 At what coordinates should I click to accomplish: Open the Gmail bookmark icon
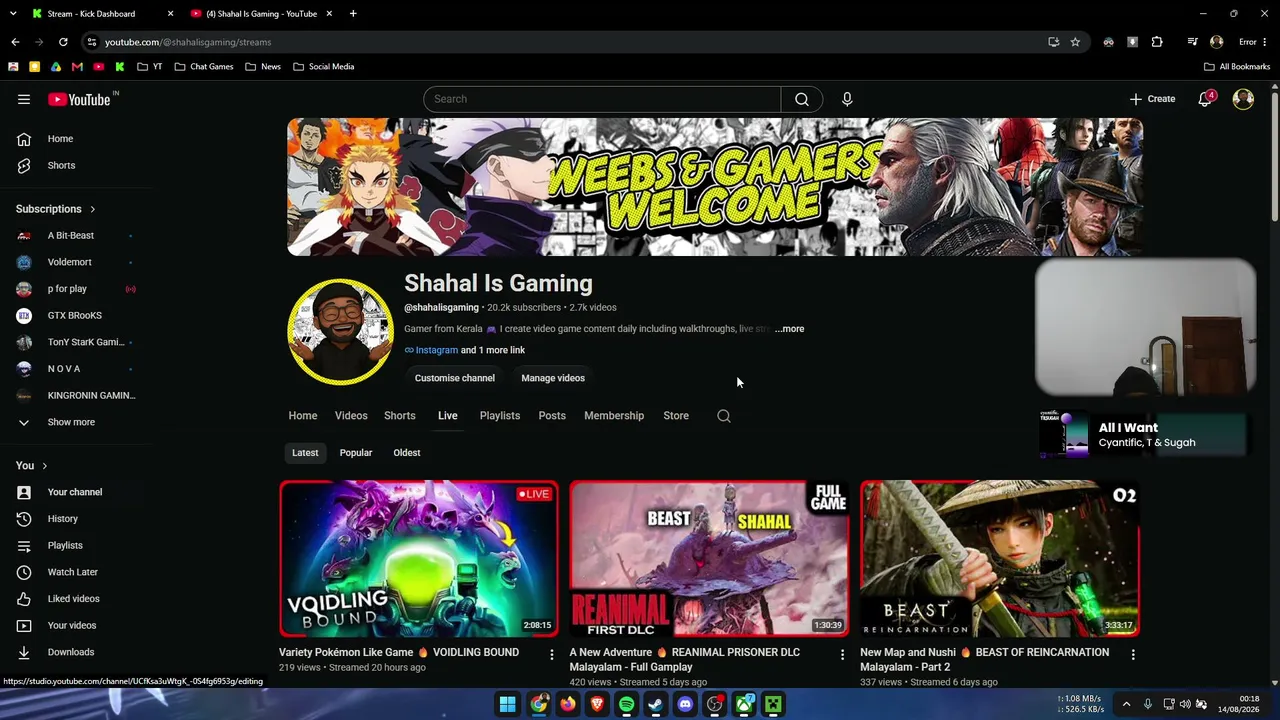point(77,67)
